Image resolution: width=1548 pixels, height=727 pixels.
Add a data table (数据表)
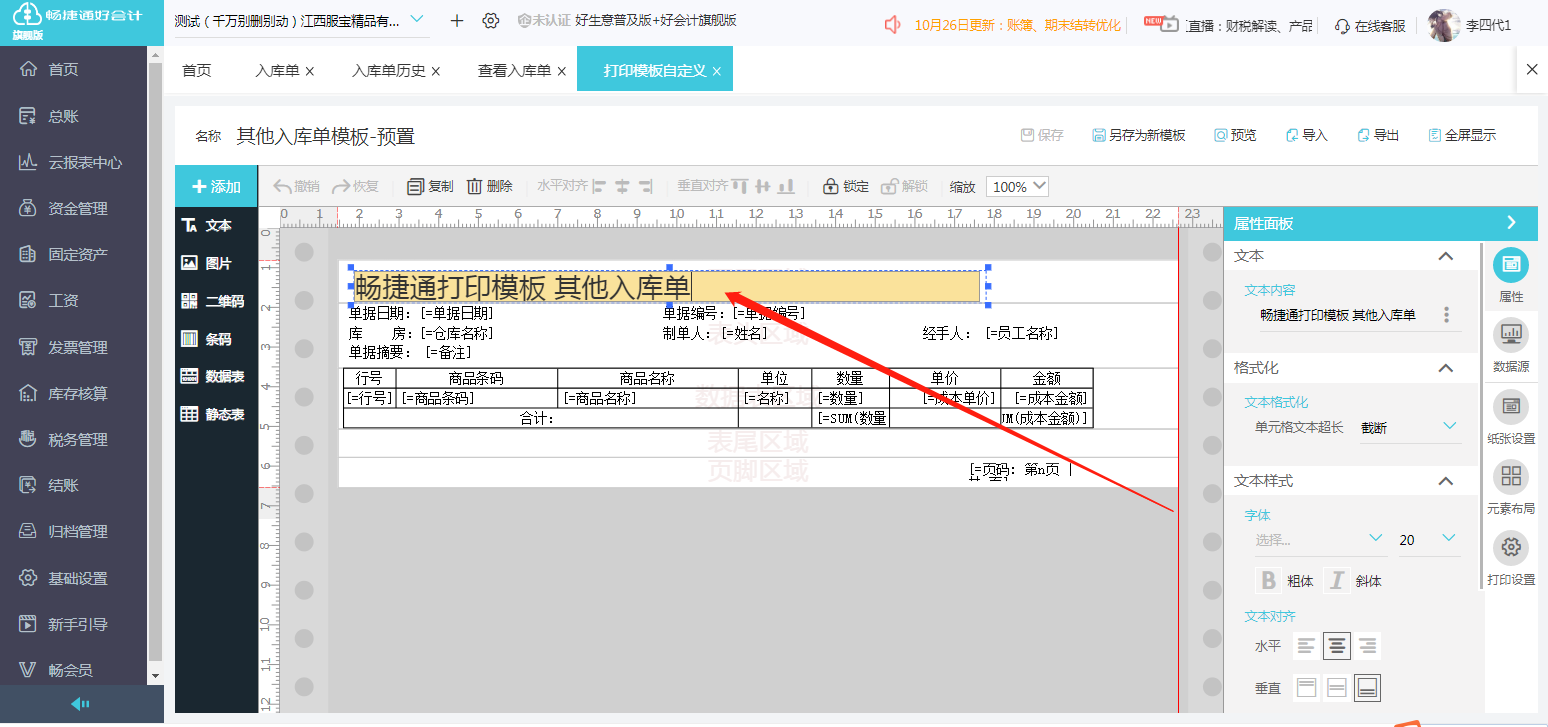211,376
